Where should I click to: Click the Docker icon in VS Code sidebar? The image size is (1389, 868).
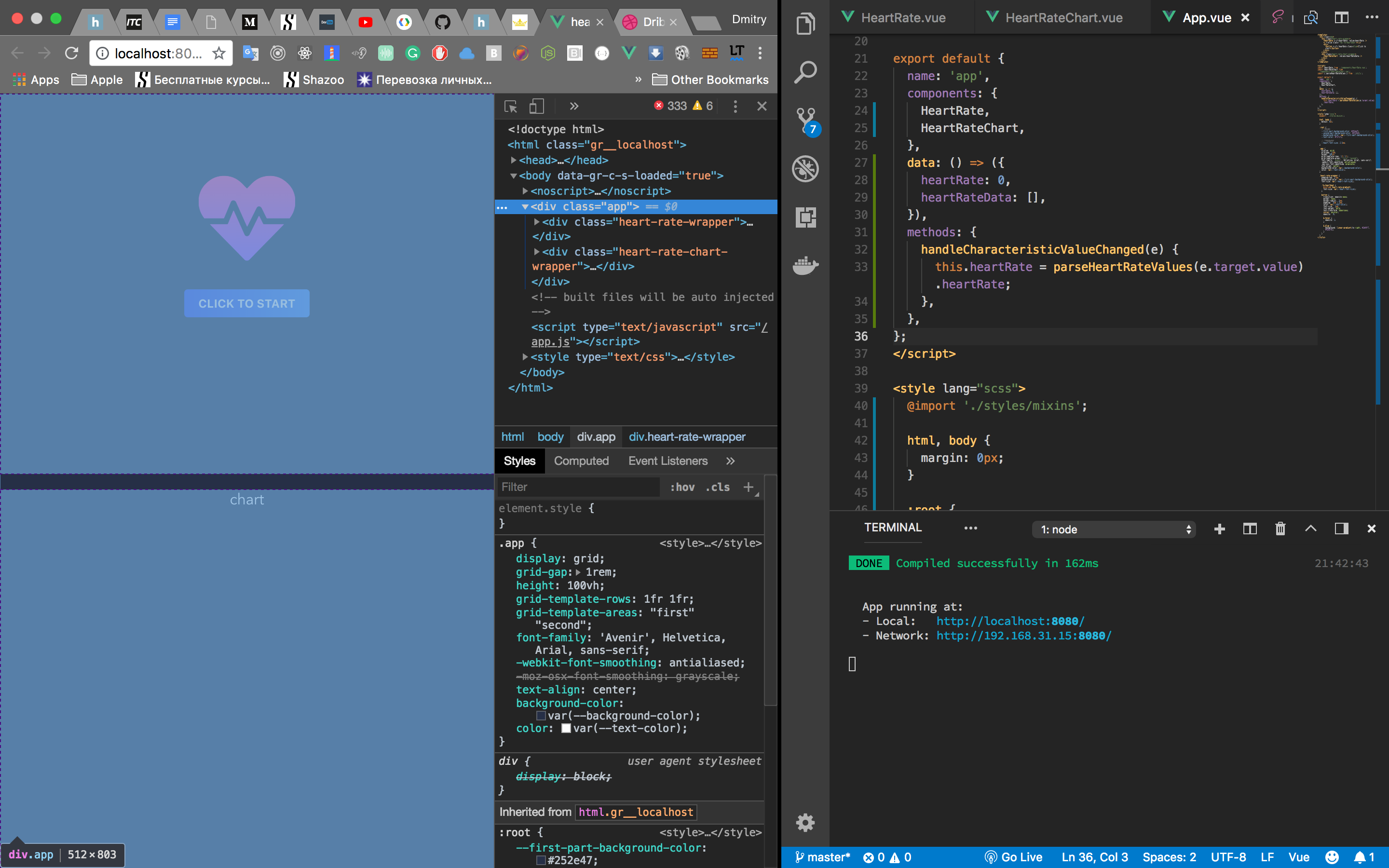(x=808, y=265)
